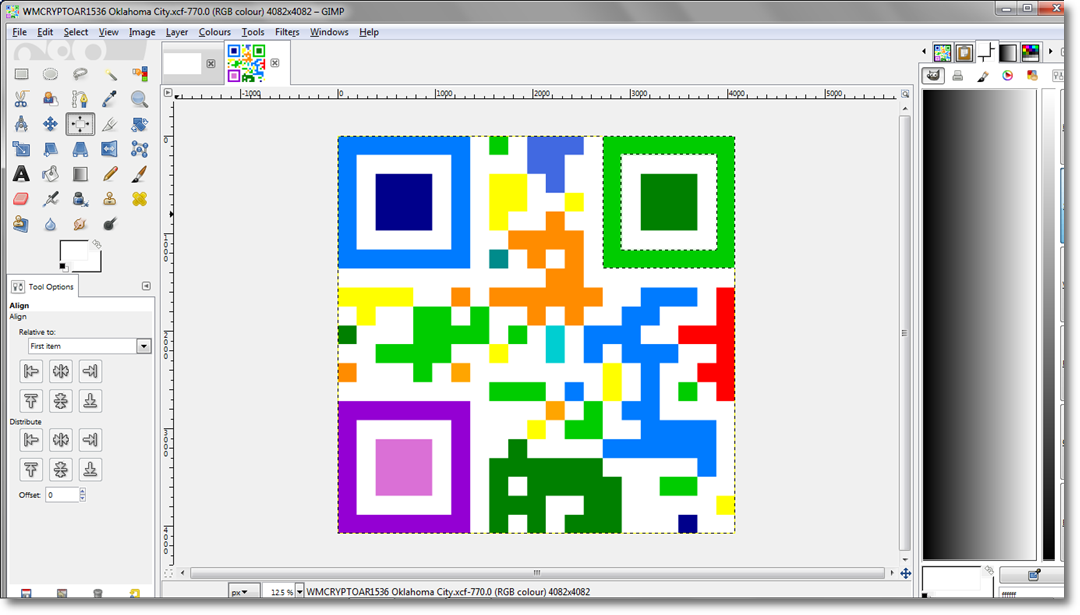
Task: Click Align bottom edge button
Action: pos(90,401)
